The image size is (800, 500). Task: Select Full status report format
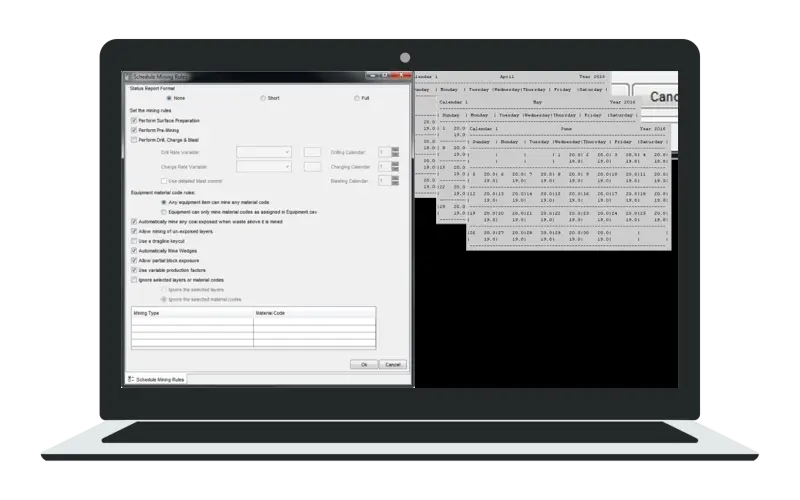357,98
